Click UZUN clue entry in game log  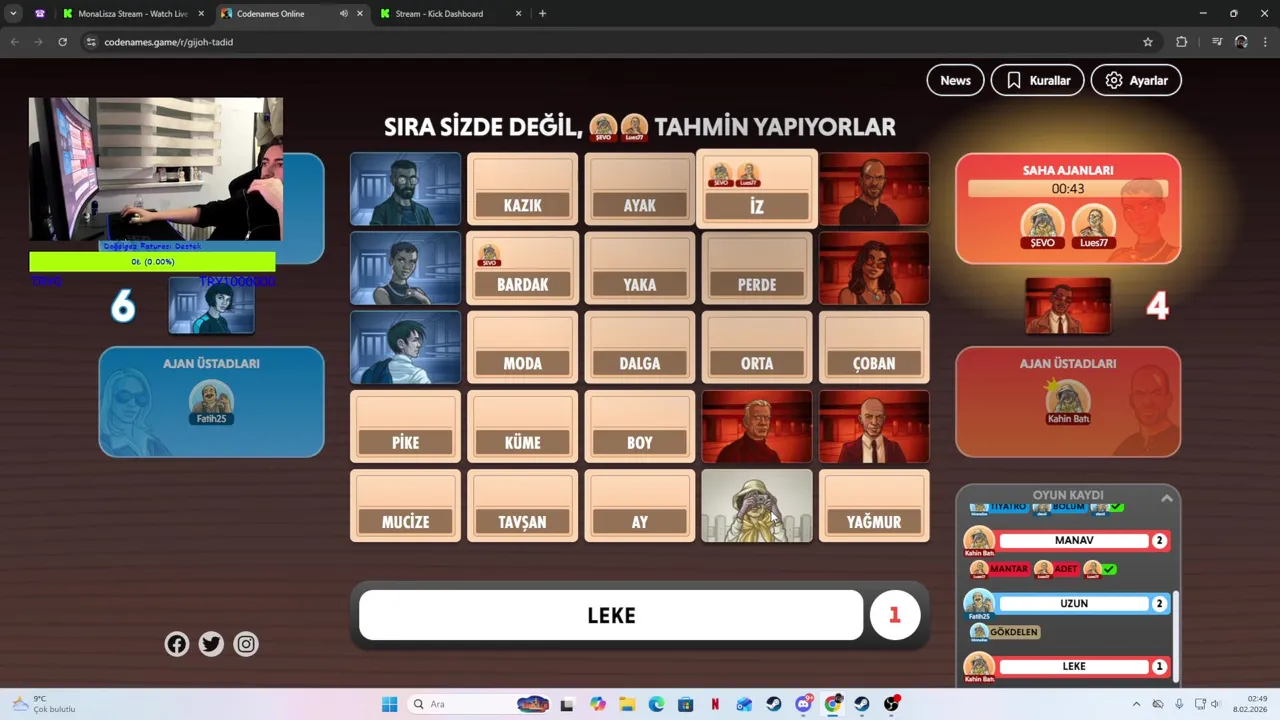click(x=1074, y=604)
